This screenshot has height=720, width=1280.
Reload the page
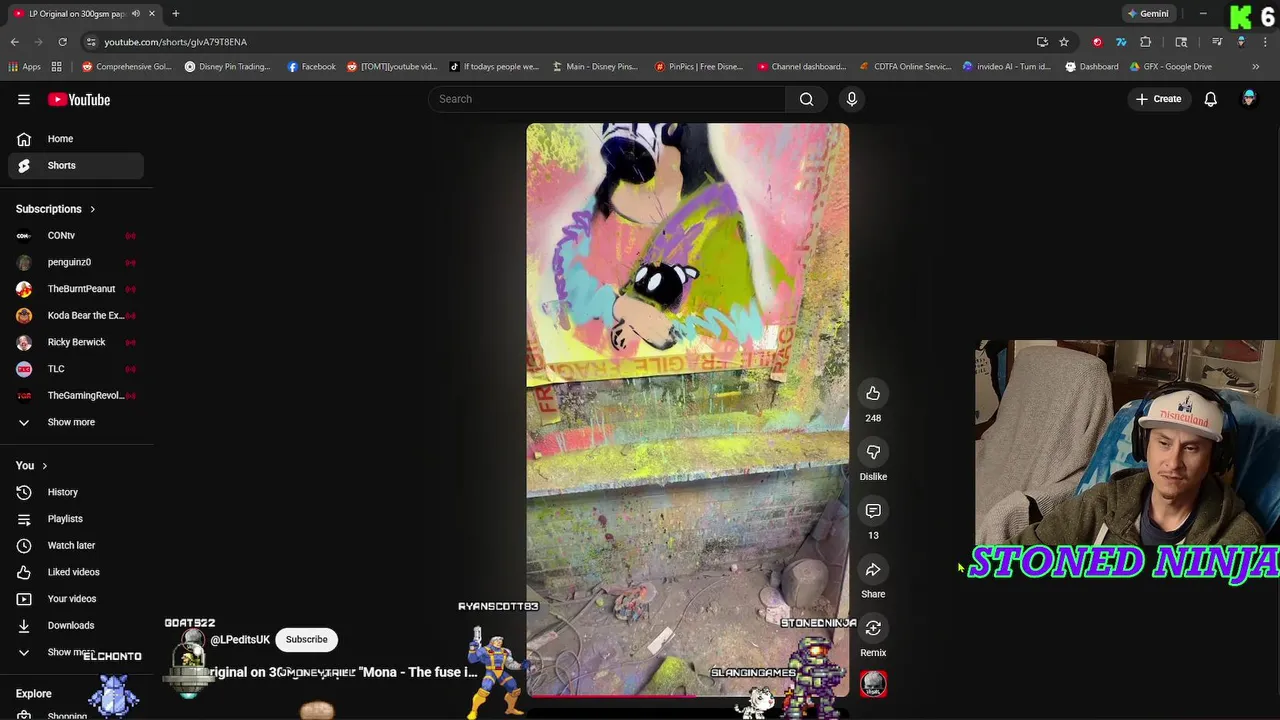coord(62,42)
